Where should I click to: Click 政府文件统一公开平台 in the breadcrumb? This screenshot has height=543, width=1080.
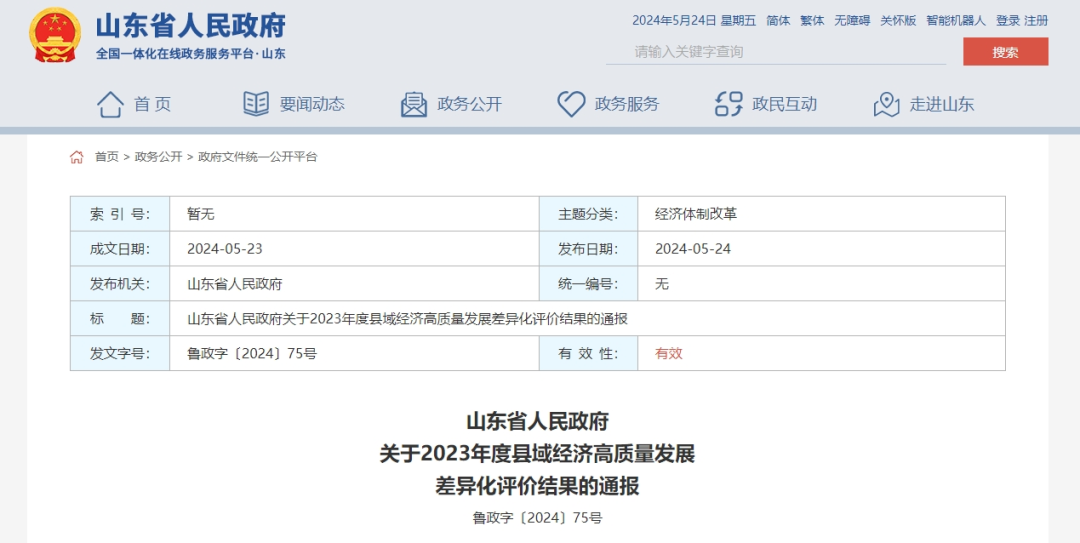pos(258,157)
